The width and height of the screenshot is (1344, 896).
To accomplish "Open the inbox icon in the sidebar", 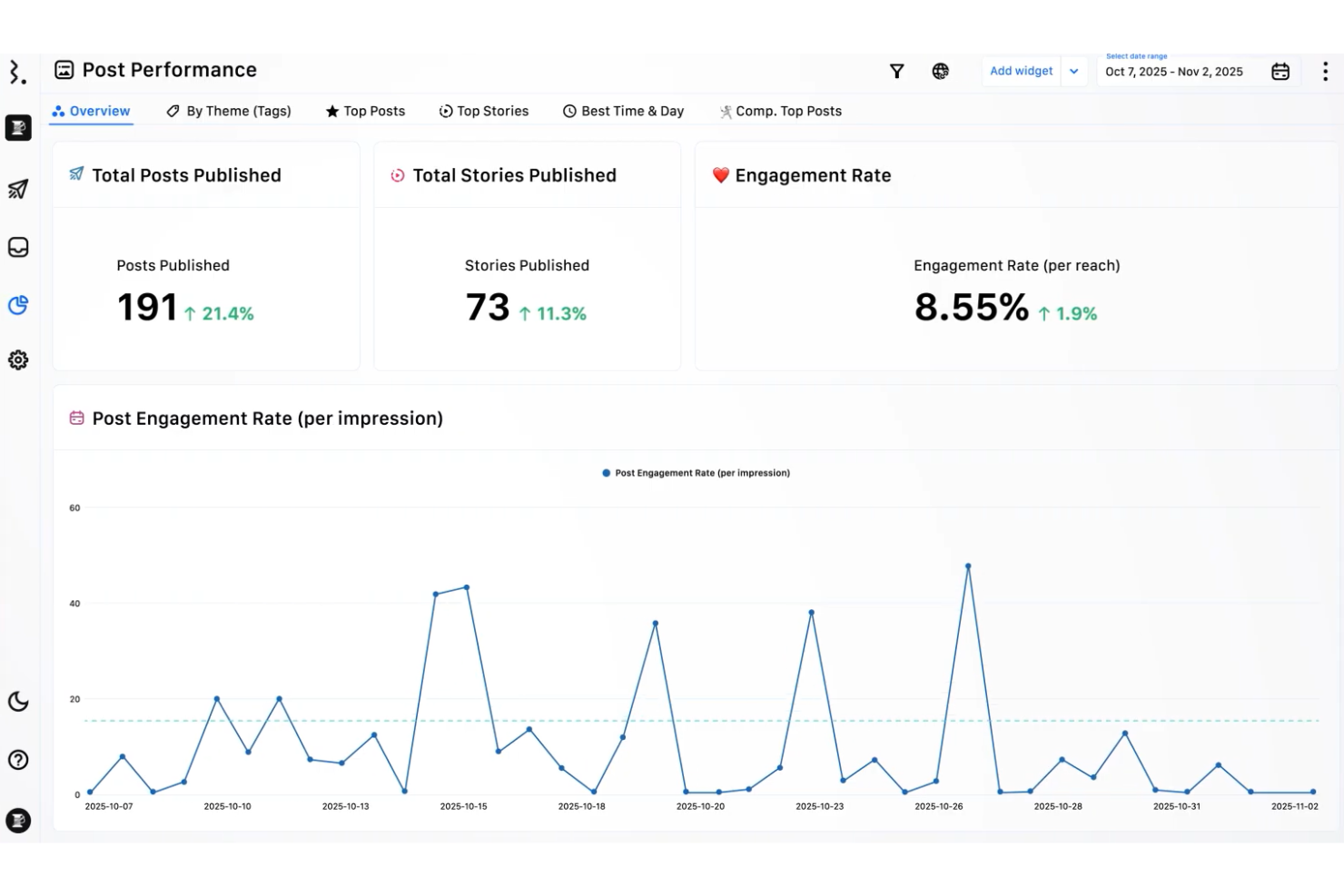I will tap(18, 247).
